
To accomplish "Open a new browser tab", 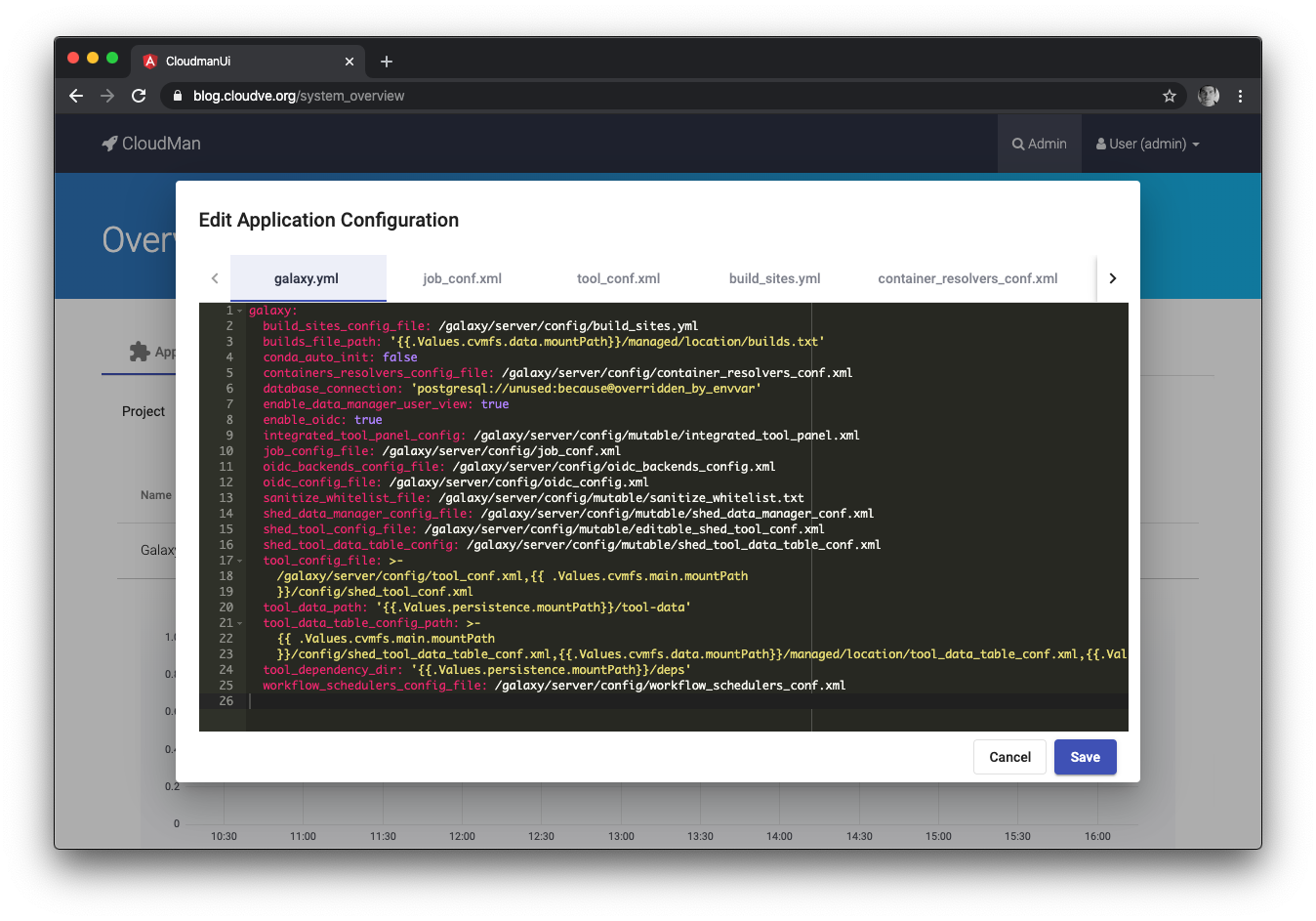I will coord(387,62).
